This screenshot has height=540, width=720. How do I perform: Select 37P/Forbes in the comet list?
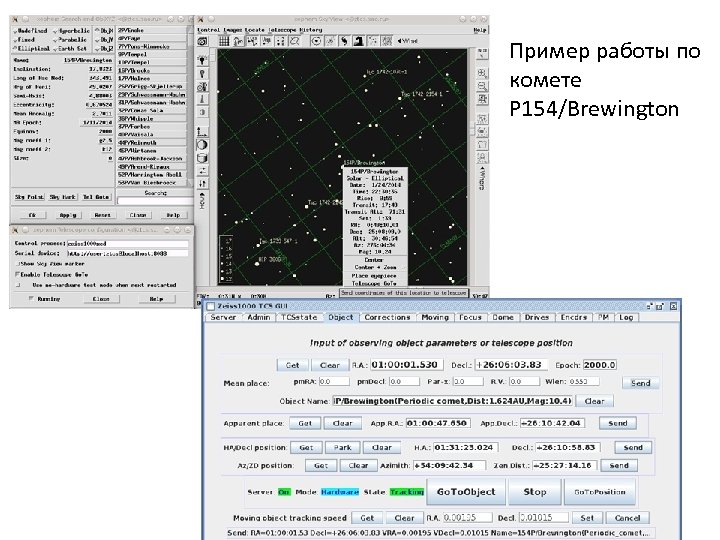pos(152,126)
